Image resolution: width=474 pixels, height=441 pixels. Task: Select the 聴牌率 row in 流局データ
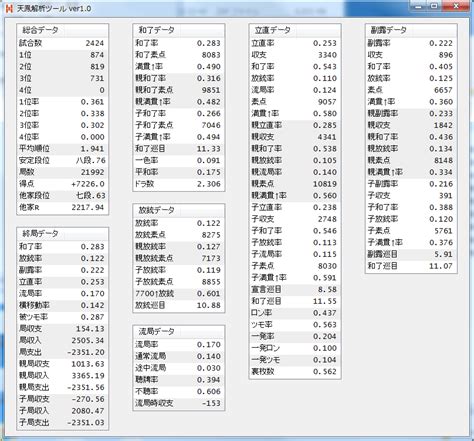179,380
